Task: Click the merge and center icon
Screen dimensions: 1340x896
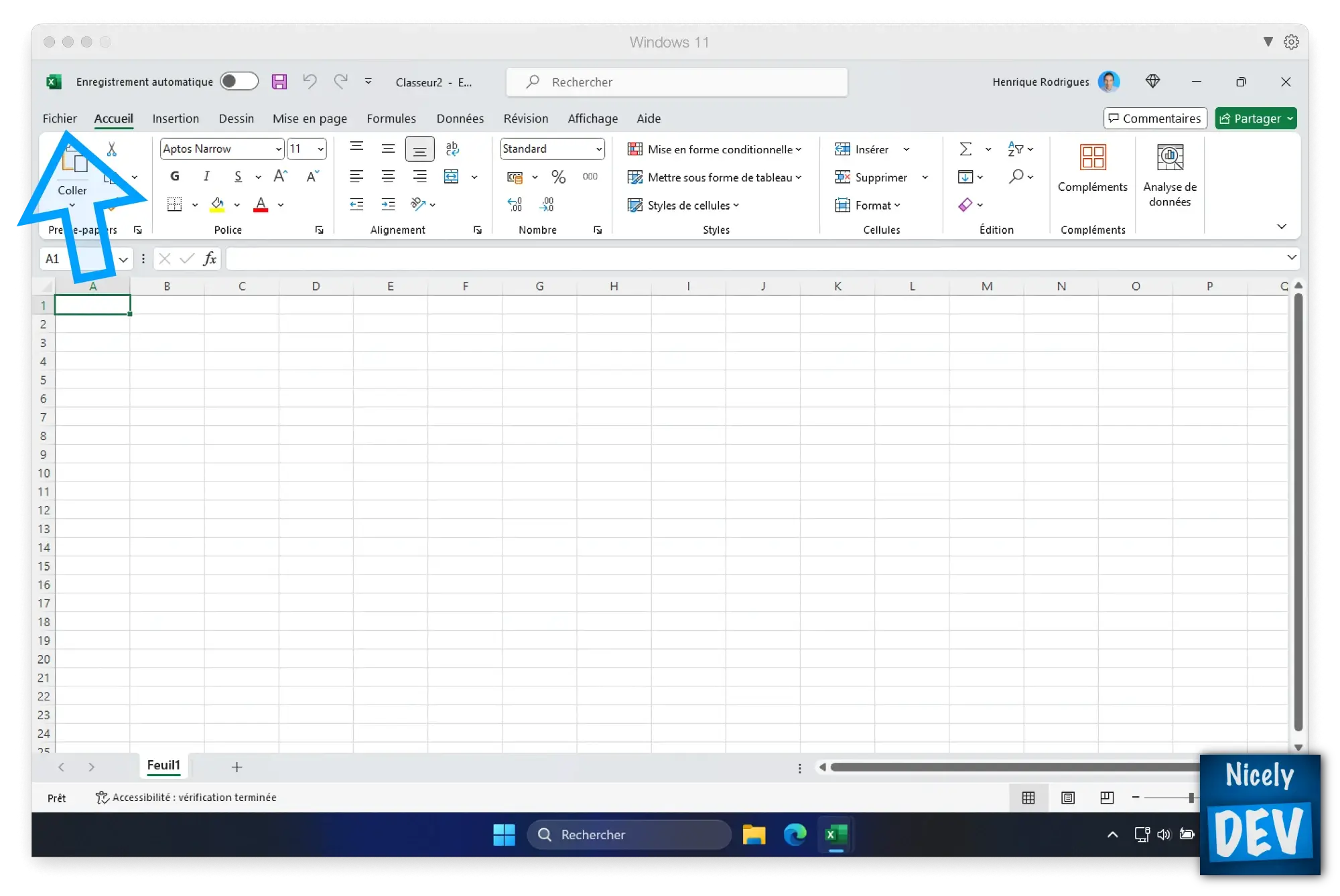Action: click(452, 177)
